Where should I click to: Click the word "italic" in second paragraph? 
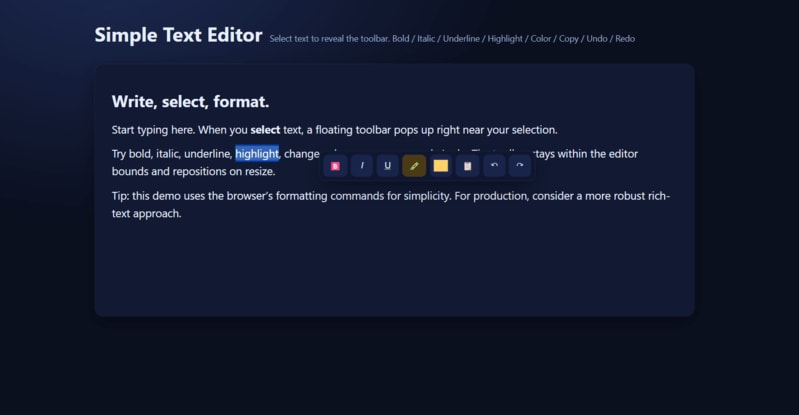point(167,153)
